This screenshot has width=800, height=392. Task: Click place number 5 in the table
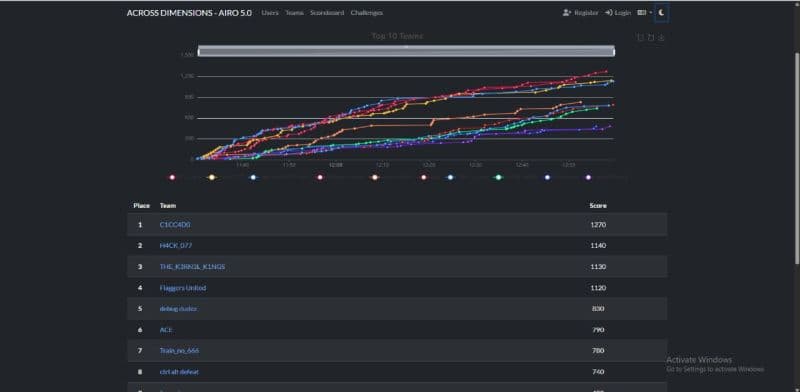coord(140,309)
